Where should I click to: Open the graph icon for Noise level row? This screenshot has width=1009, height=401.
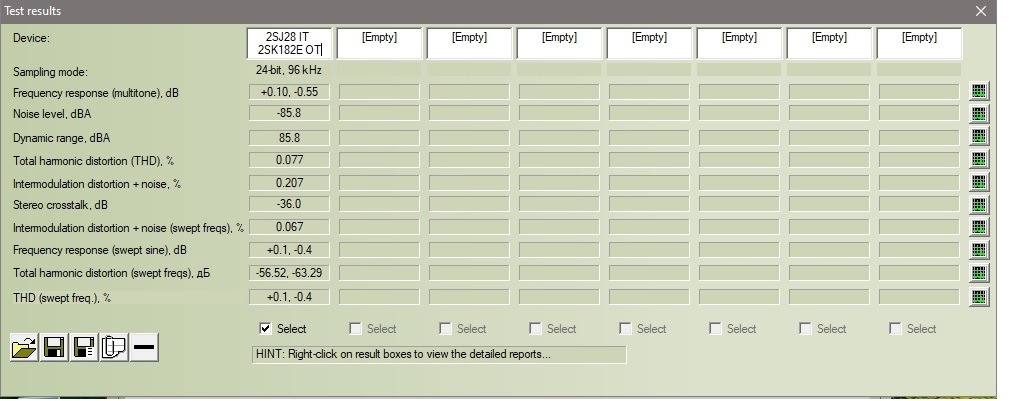tap(979, 114)
